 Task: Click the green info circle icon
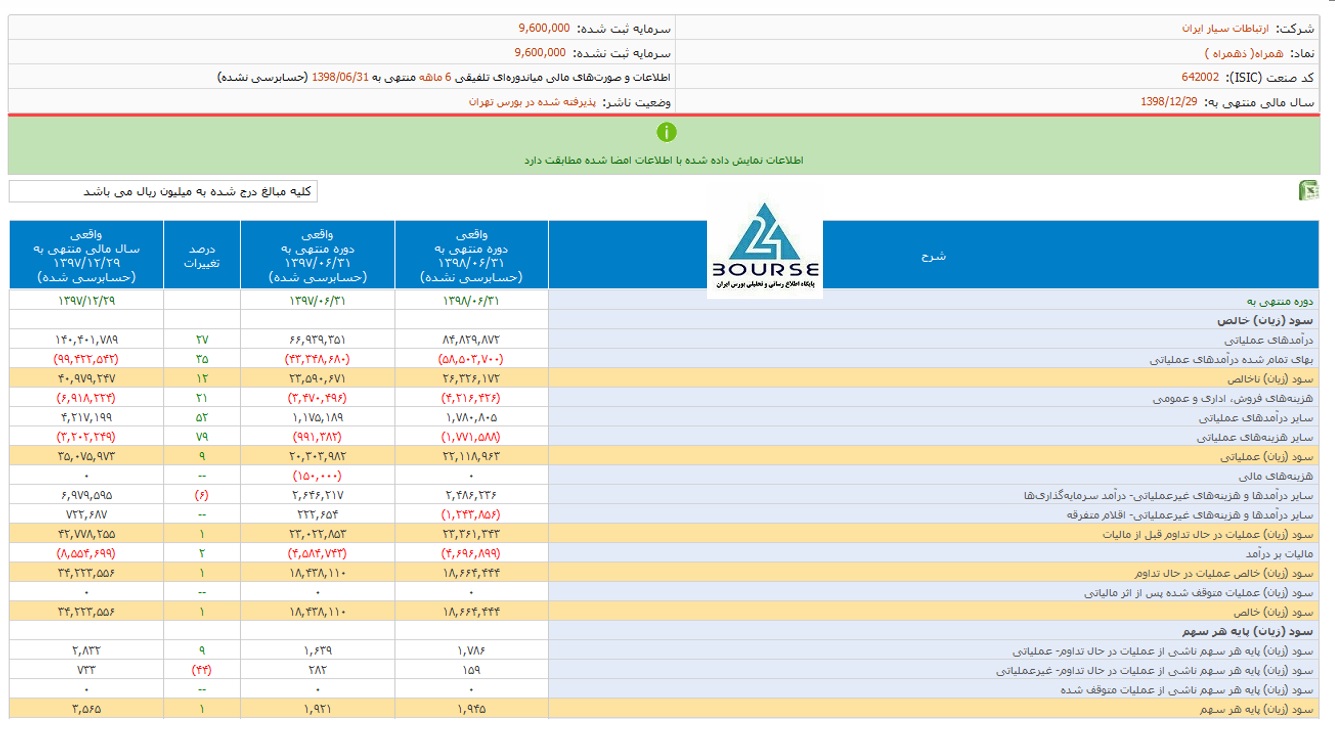point(667,132)
